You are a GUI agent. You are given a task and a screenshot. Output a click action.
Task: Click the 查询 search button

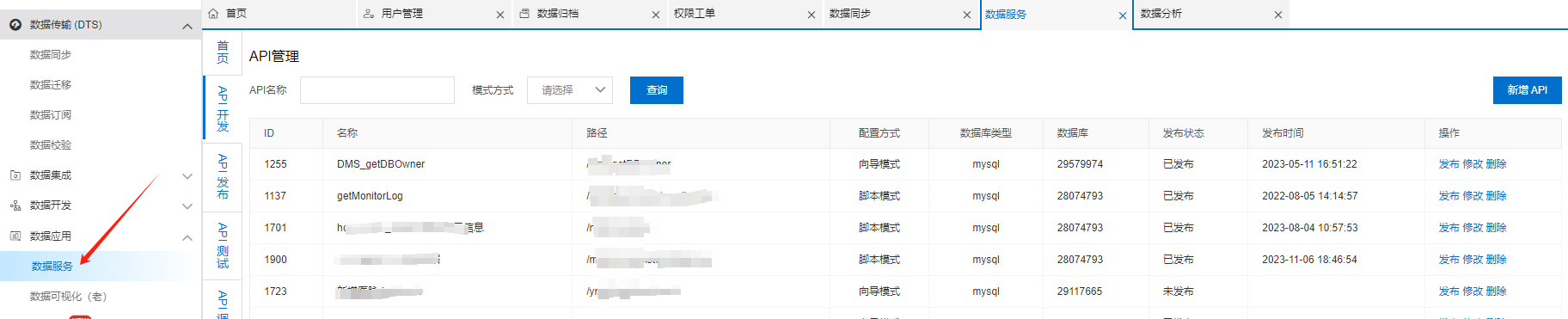657,90
